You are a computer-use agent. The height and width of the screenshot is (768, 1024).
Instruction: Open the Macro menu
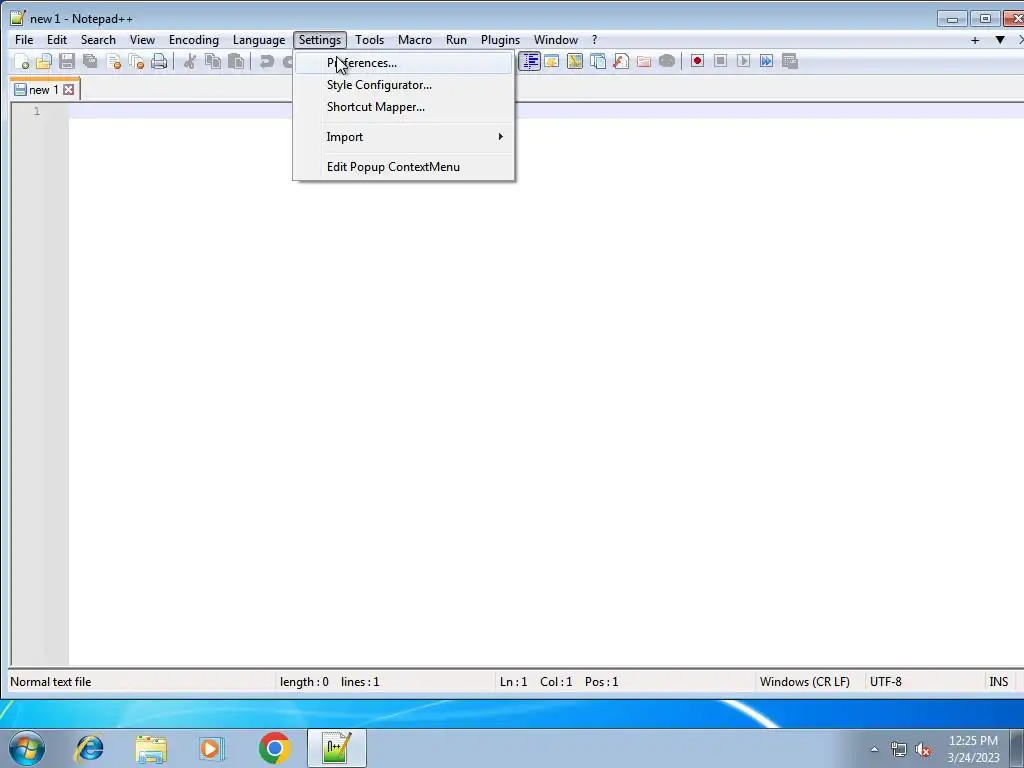(x=415, y=40)
